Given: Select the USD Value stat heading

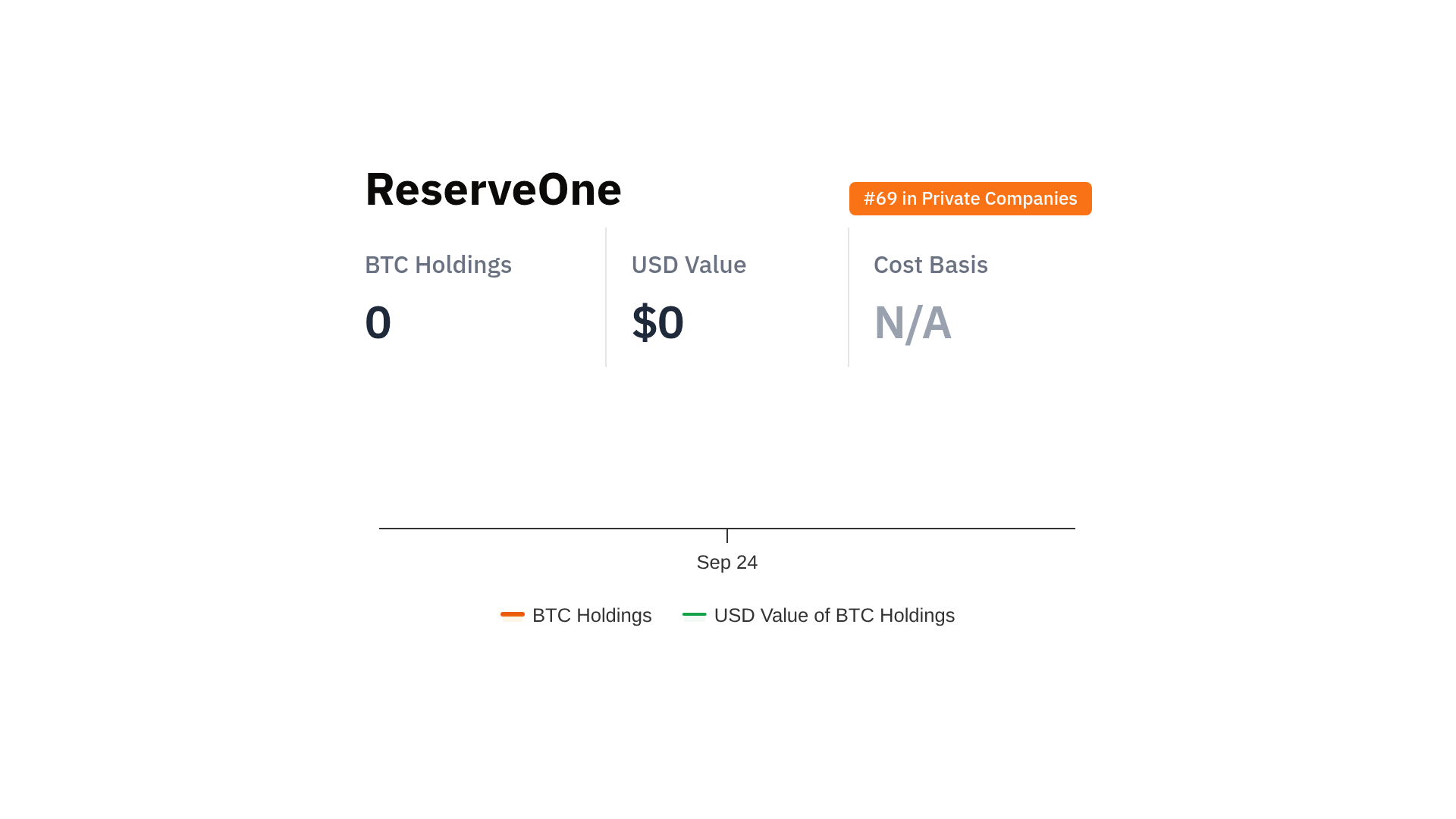Looking at the screenshot, I should tap(689, 265).
